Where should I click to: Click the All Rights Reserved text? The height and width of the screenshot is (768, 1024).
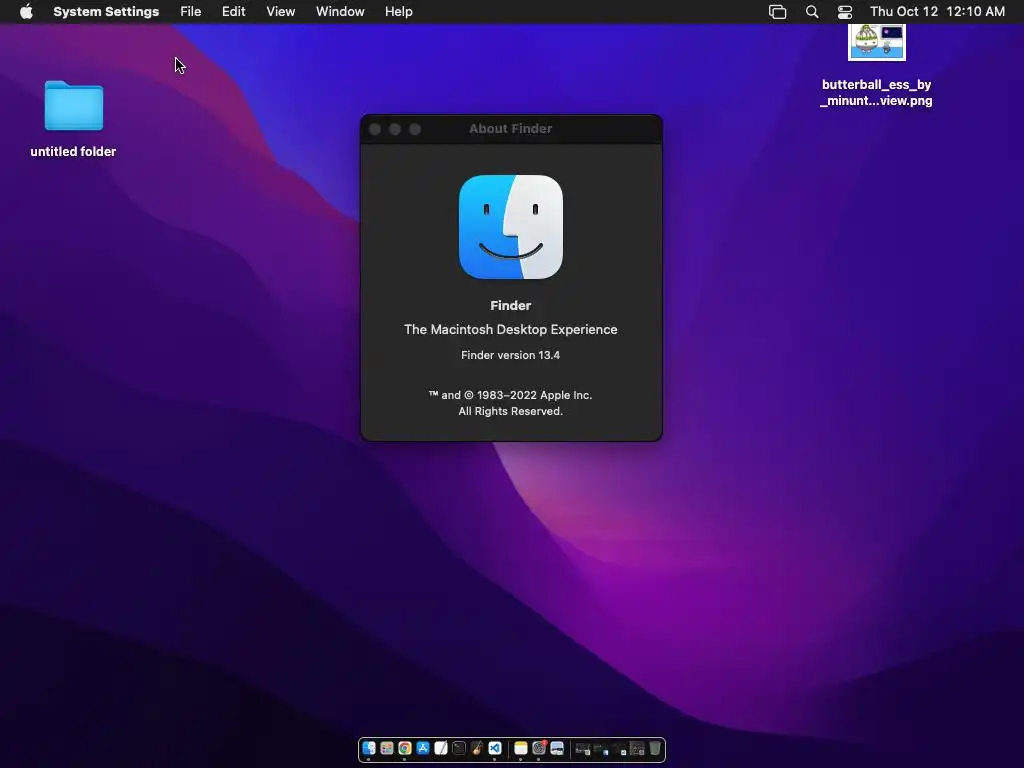click(x=510, y=411)
